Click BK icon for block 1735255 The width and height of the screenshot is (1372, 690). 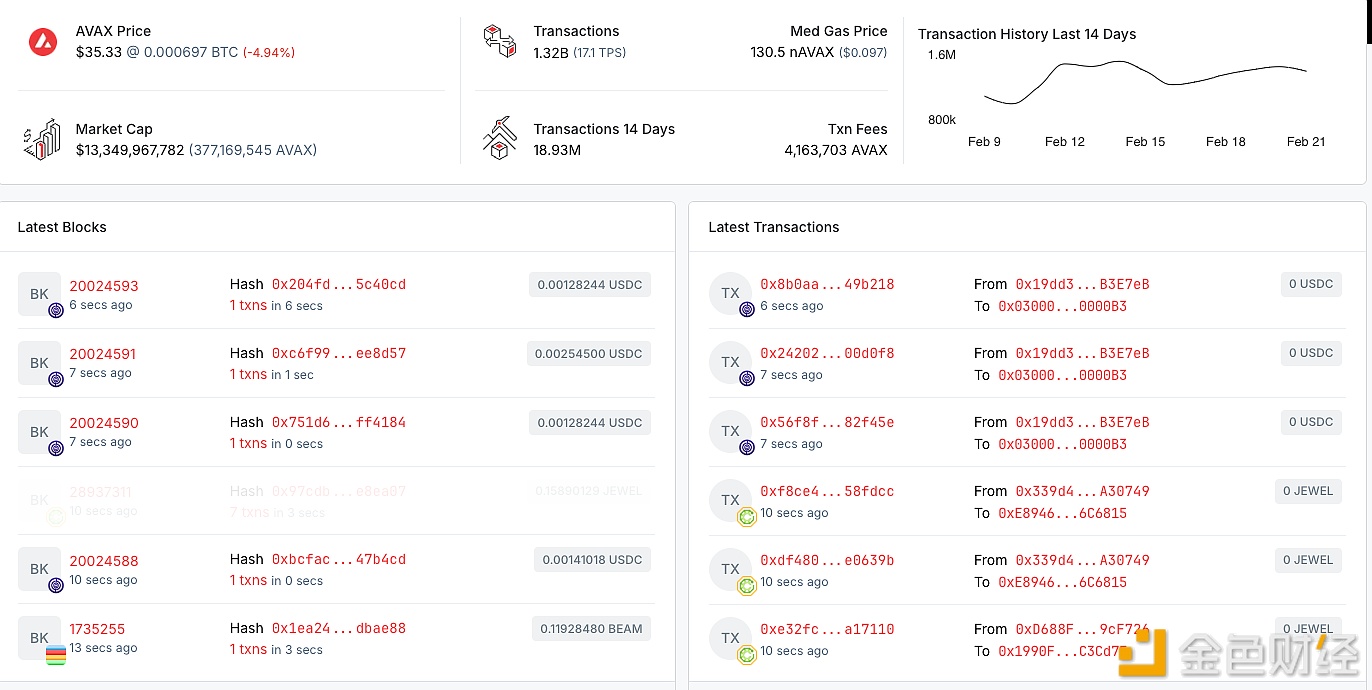pos(39,638)
